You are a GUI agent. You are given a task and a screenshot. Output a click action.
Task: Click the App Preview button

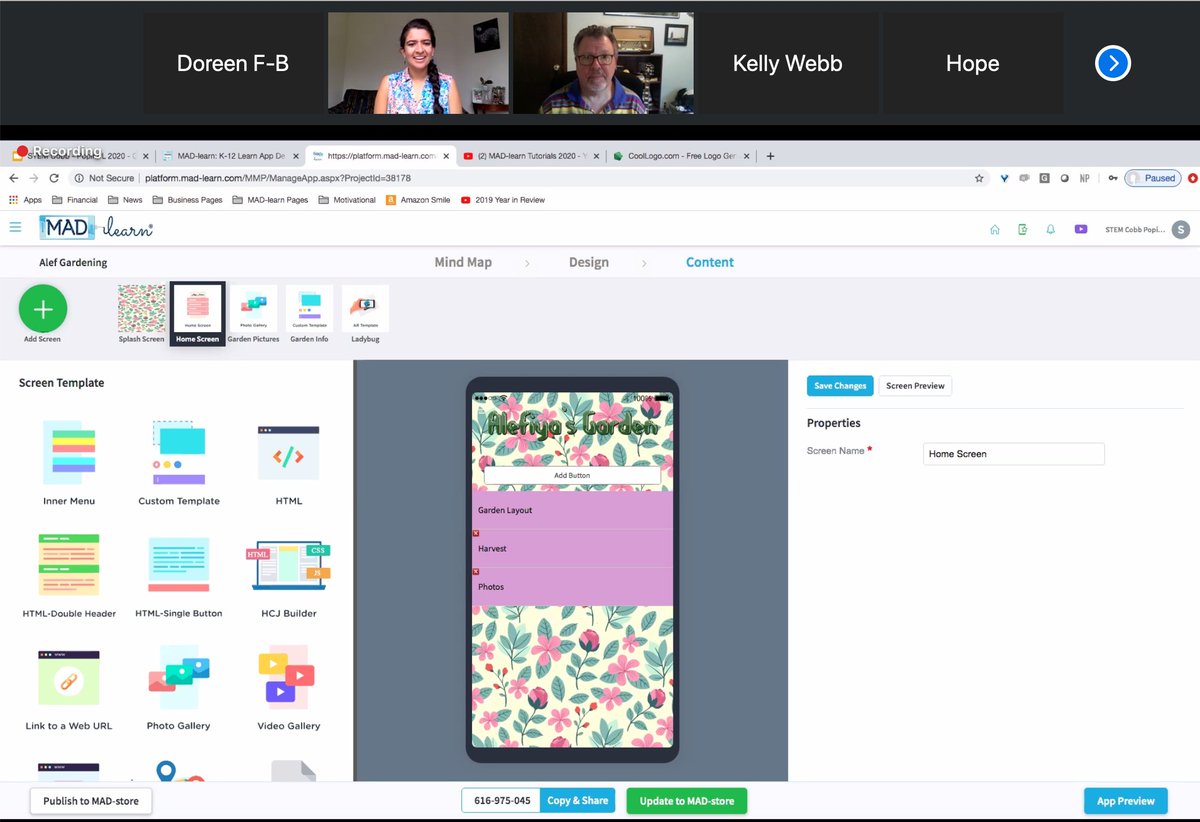[1126, 801]
